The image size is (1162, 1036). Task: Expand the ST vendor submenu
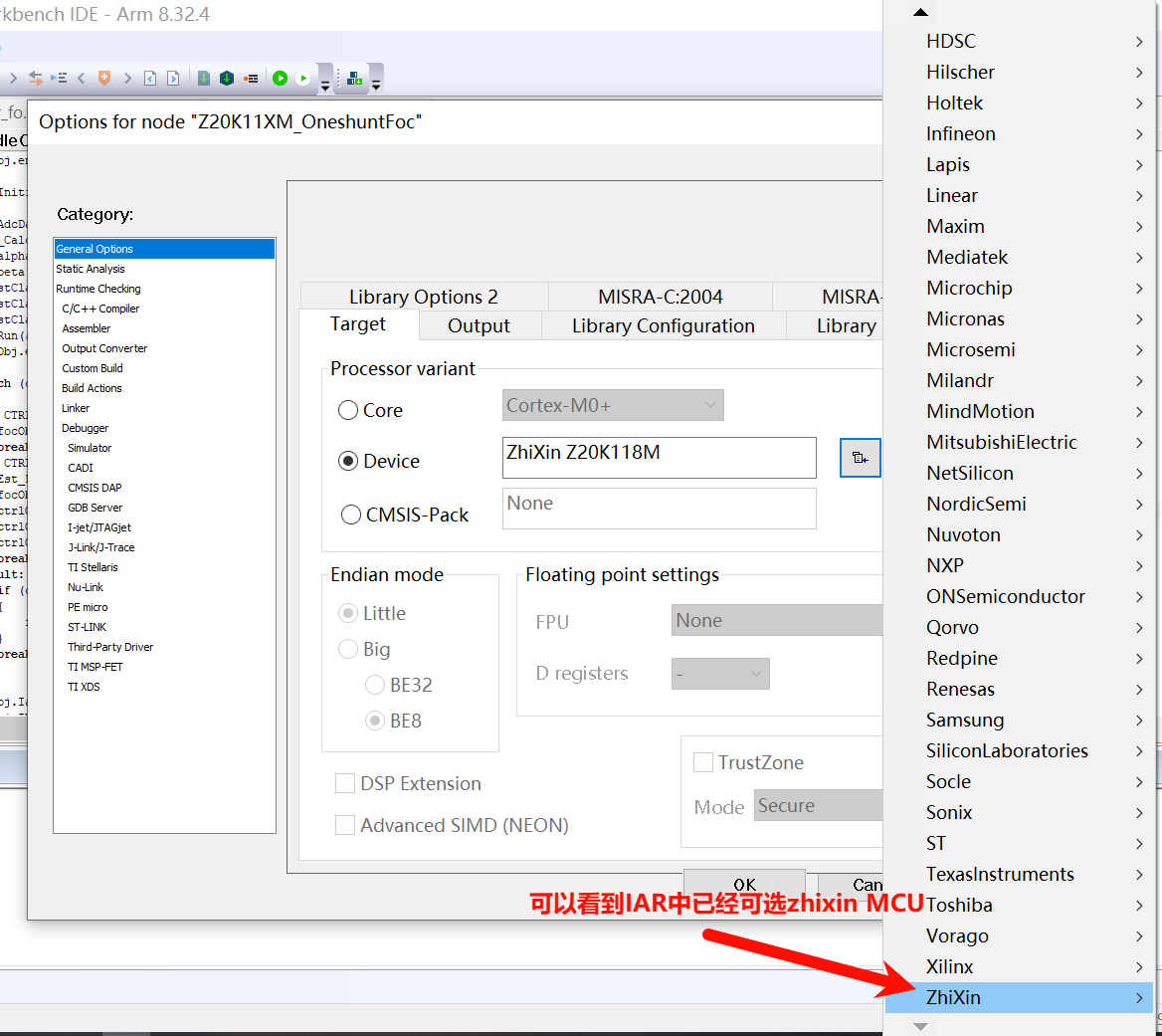point(1019,843)
